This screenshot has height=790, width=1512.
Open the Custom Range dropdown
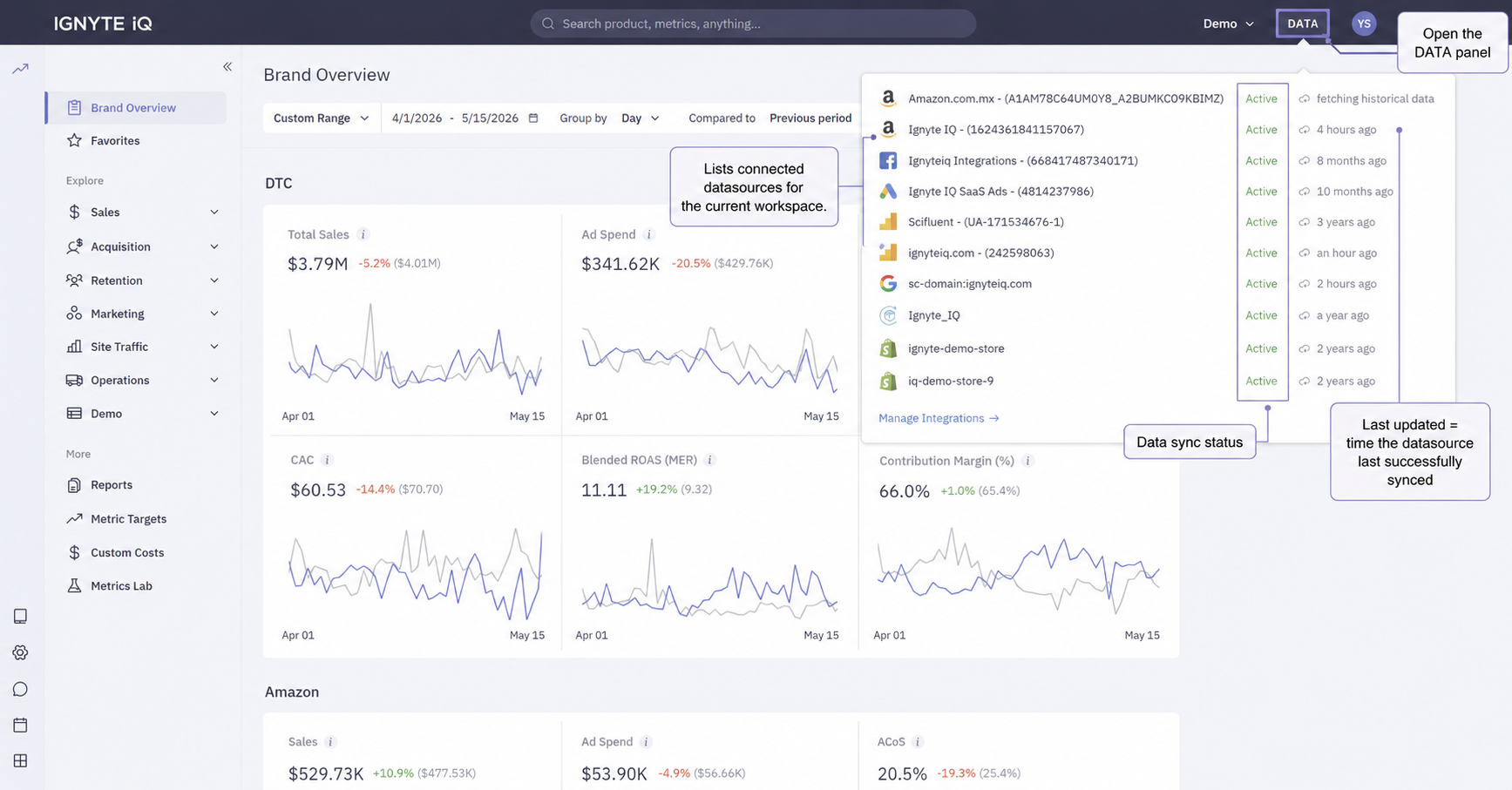[322, 118]
